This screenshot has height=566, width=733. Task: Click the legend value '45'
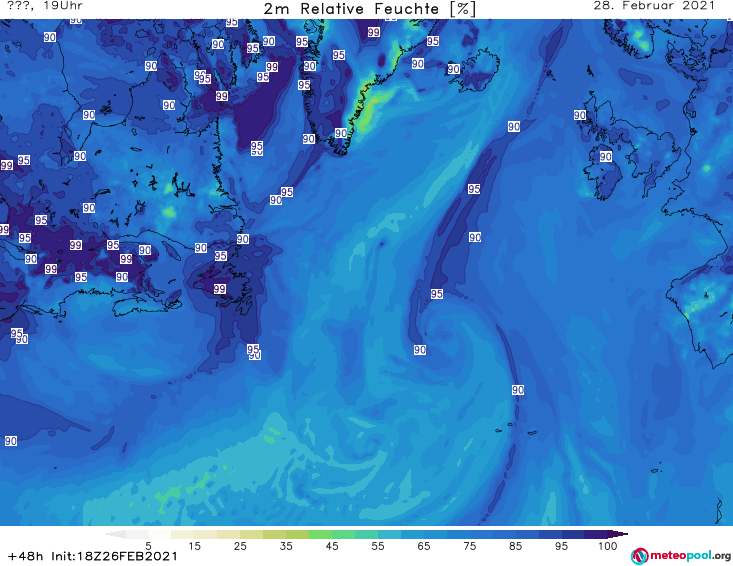(x=331, y=546)
